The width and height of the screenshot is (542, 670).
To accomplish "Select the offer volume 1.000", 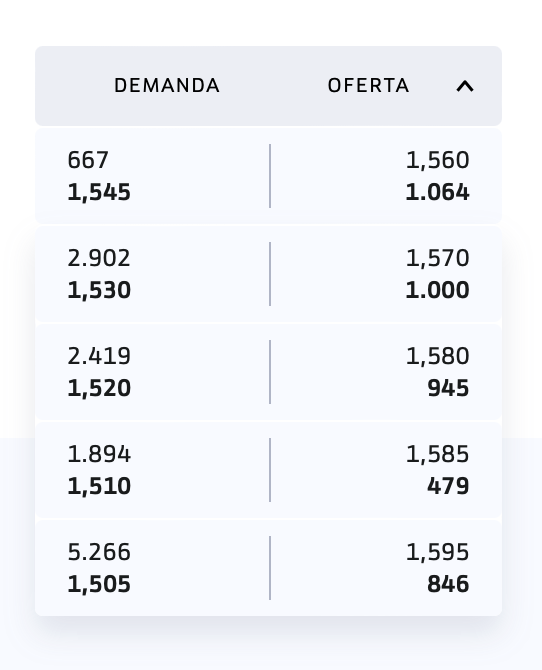I will [x=437, y=290].
